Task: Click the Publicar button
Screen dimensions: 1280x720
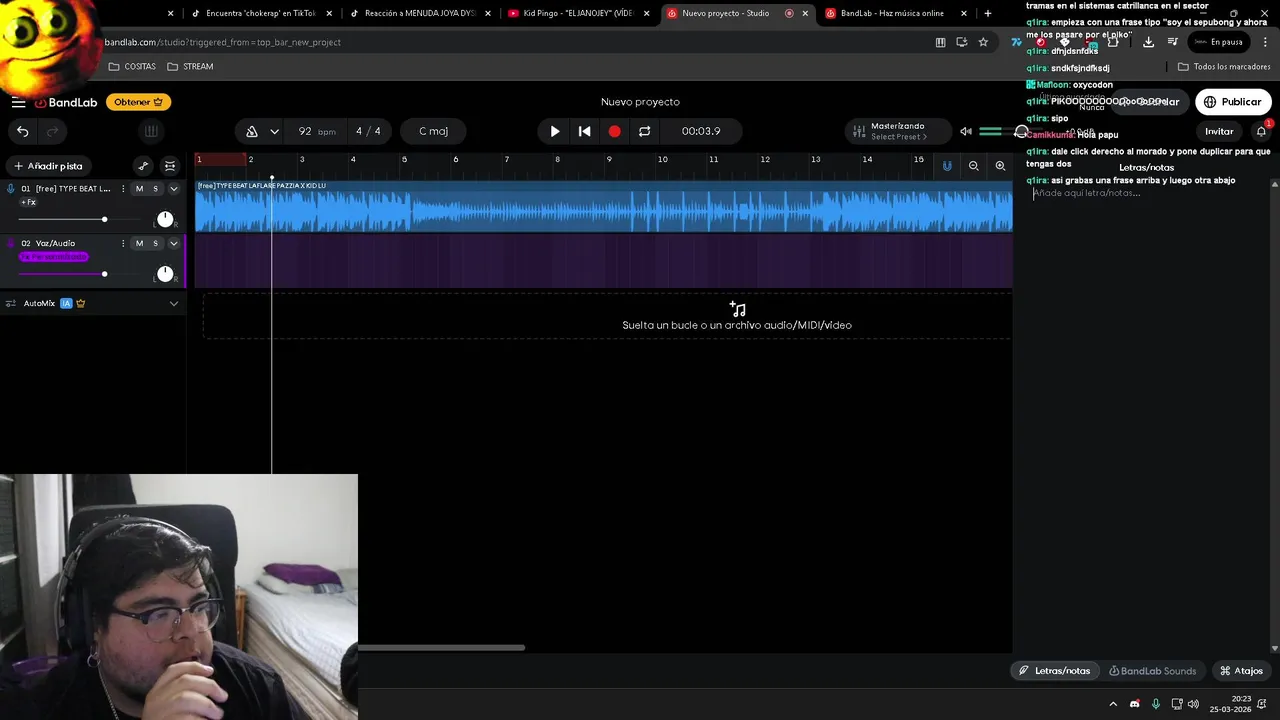Action: pos(1233,102)
